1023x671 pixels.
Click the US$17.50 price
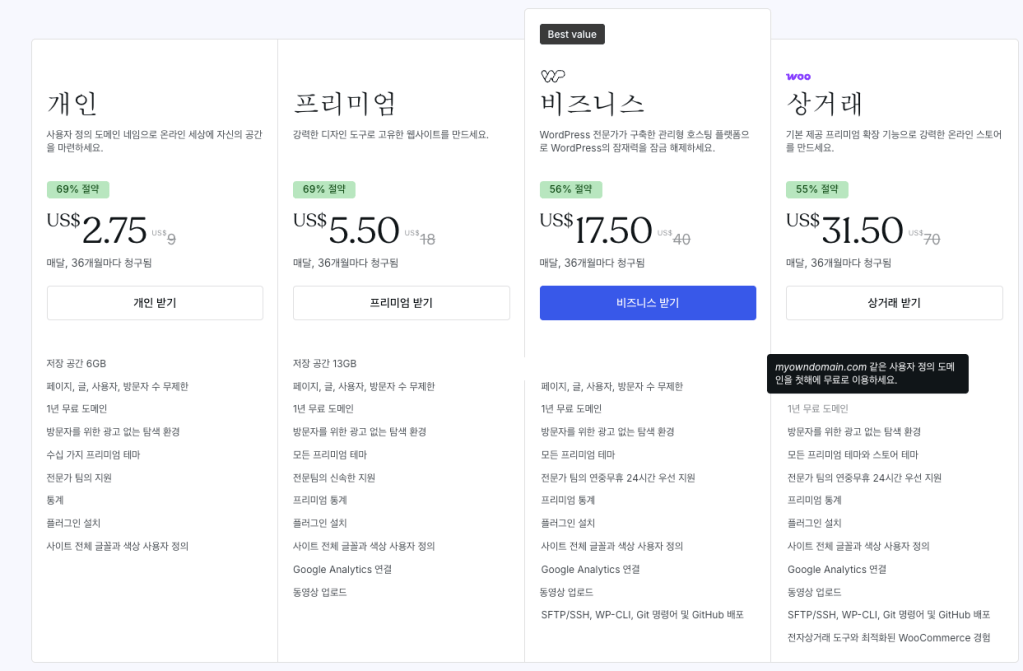(596, 229)
